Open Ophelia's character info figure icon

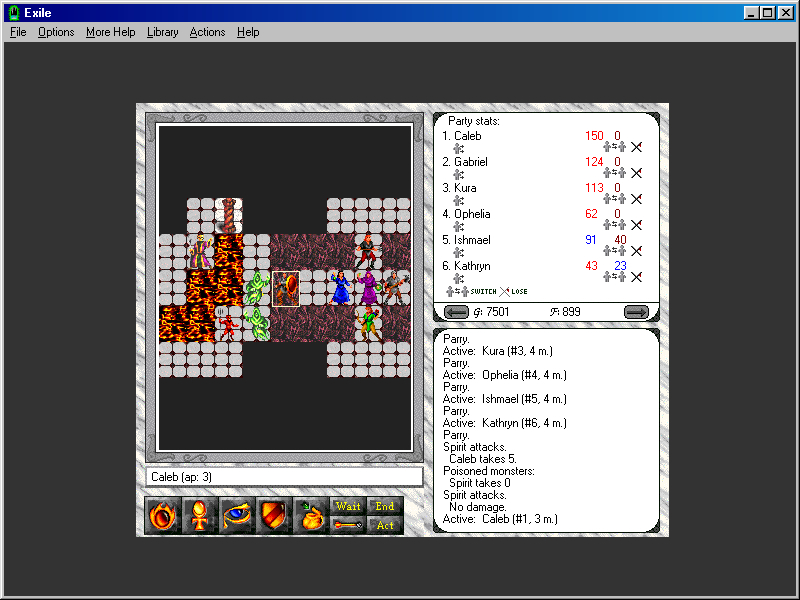pos(458,227)
